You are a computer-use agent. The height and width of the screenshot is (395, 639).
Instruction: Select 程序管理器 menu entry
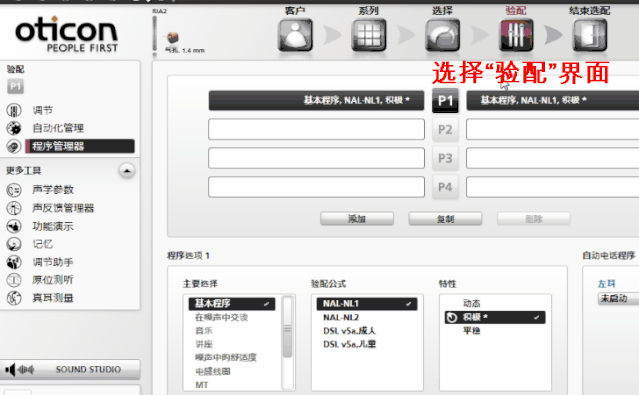point(80,146)
